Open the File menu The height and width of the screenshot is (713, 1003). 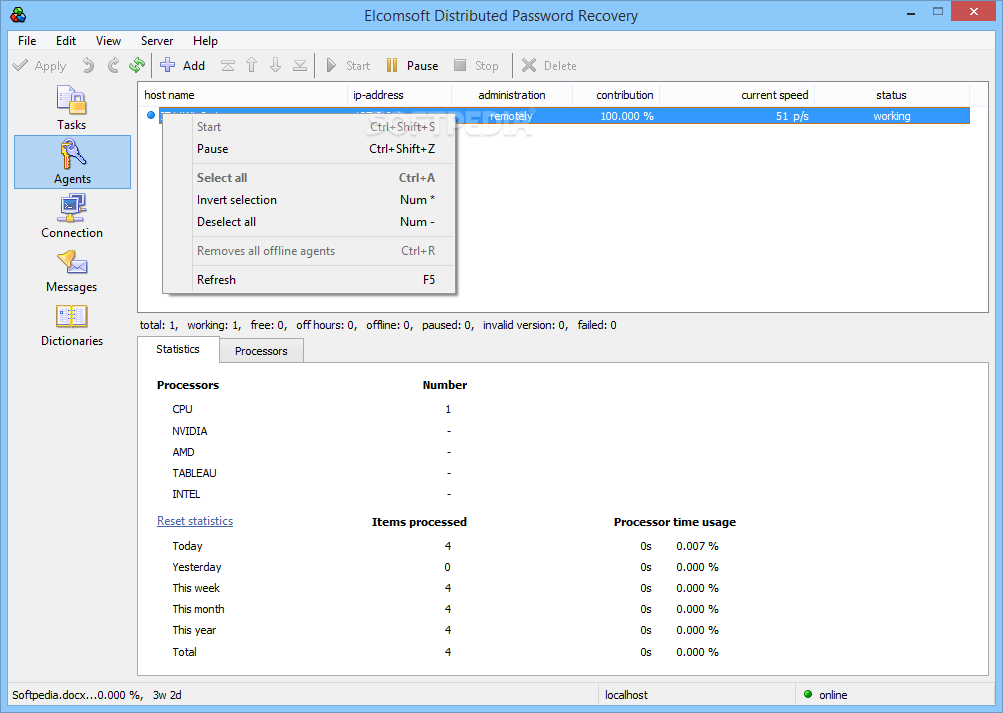[27, 40]
